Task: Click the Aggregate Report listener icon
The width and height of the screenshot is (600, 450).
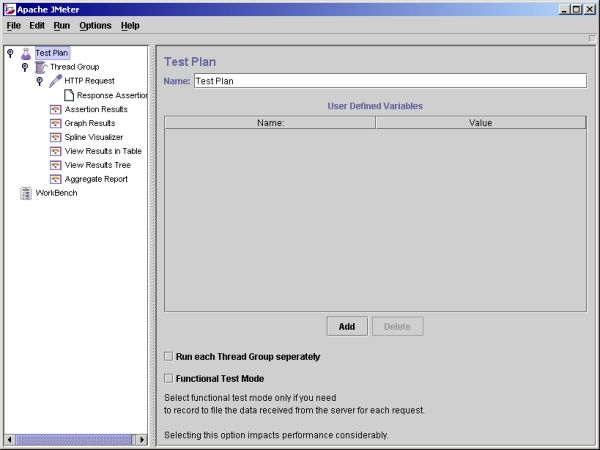Action: click(55, 179)
